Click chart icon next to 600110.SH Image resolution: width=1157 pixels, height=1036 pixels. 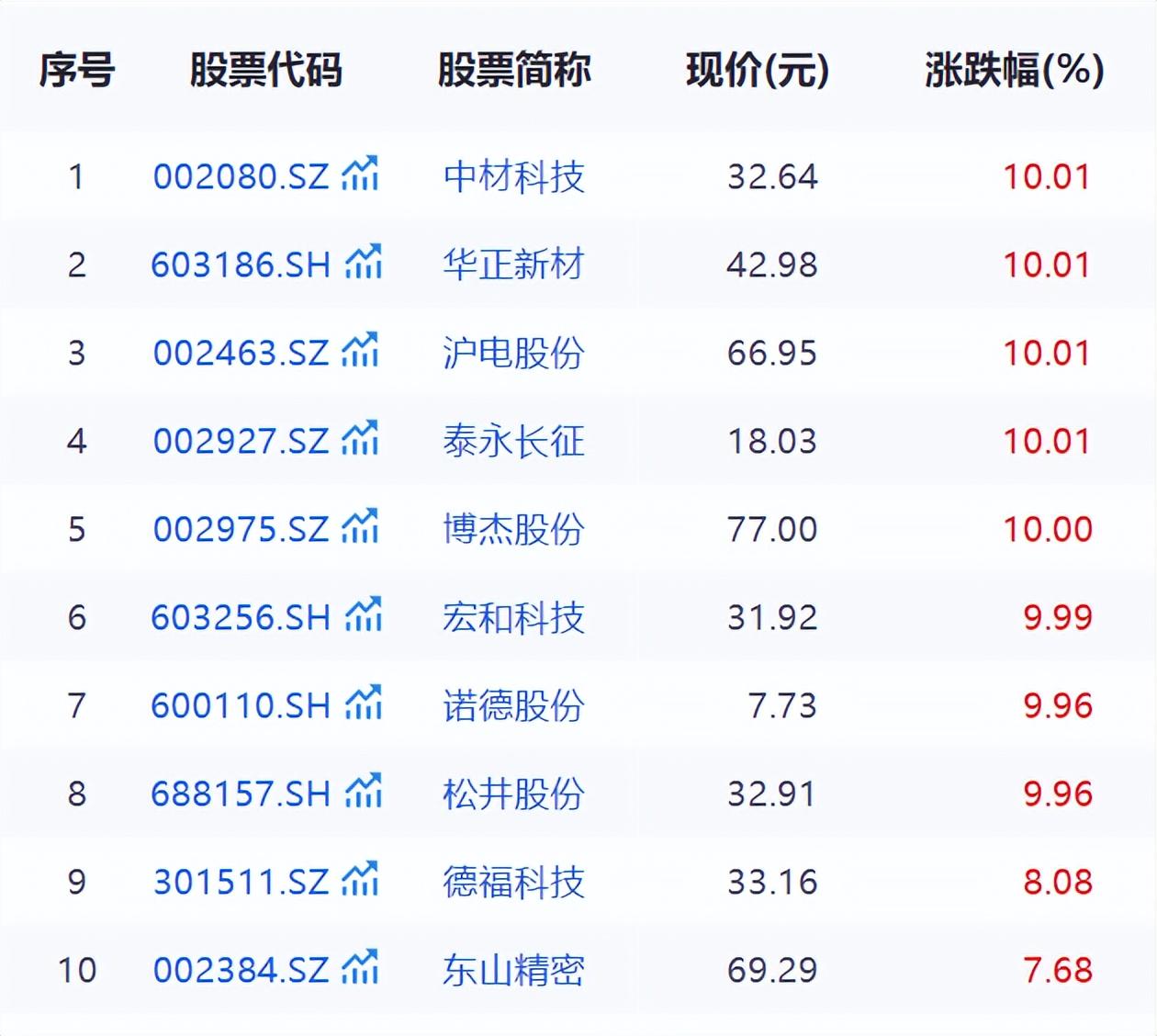point(363,703)
